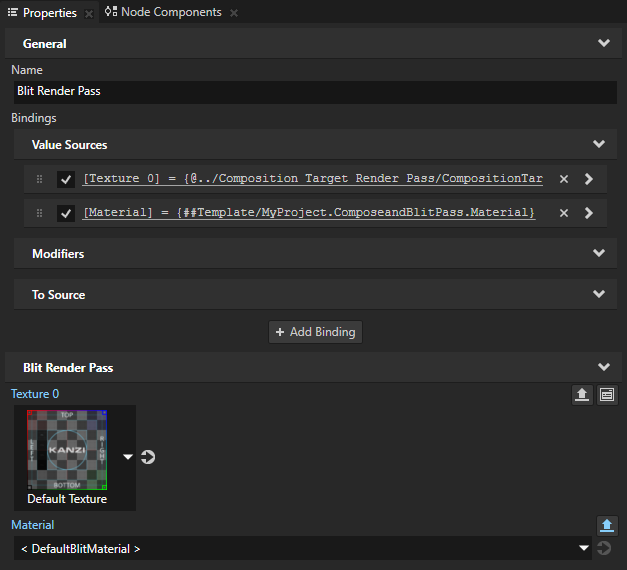Open the Default Texture dropdown arrow

[128, 457]
